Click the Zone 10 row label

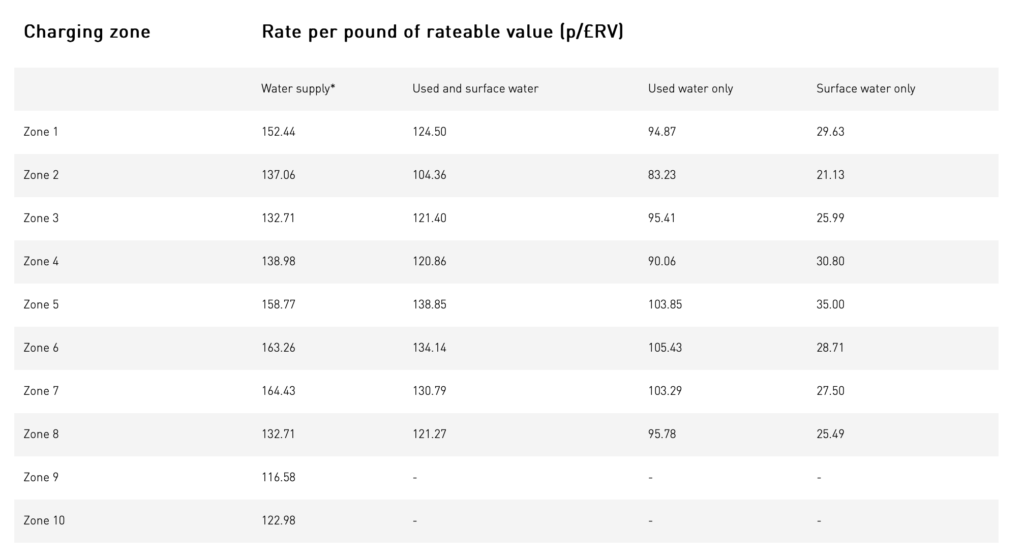44,521
